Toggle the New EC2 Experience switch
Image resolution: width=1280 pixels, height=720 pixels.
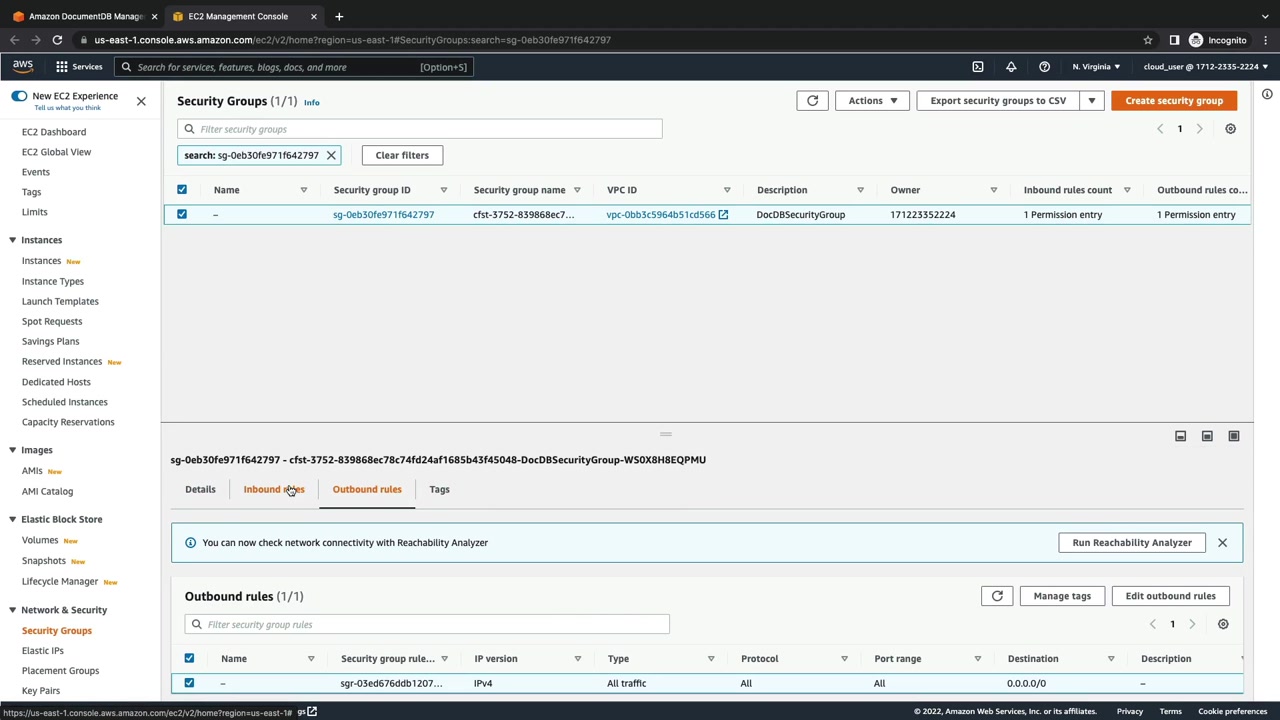click(x=19, y=96)
